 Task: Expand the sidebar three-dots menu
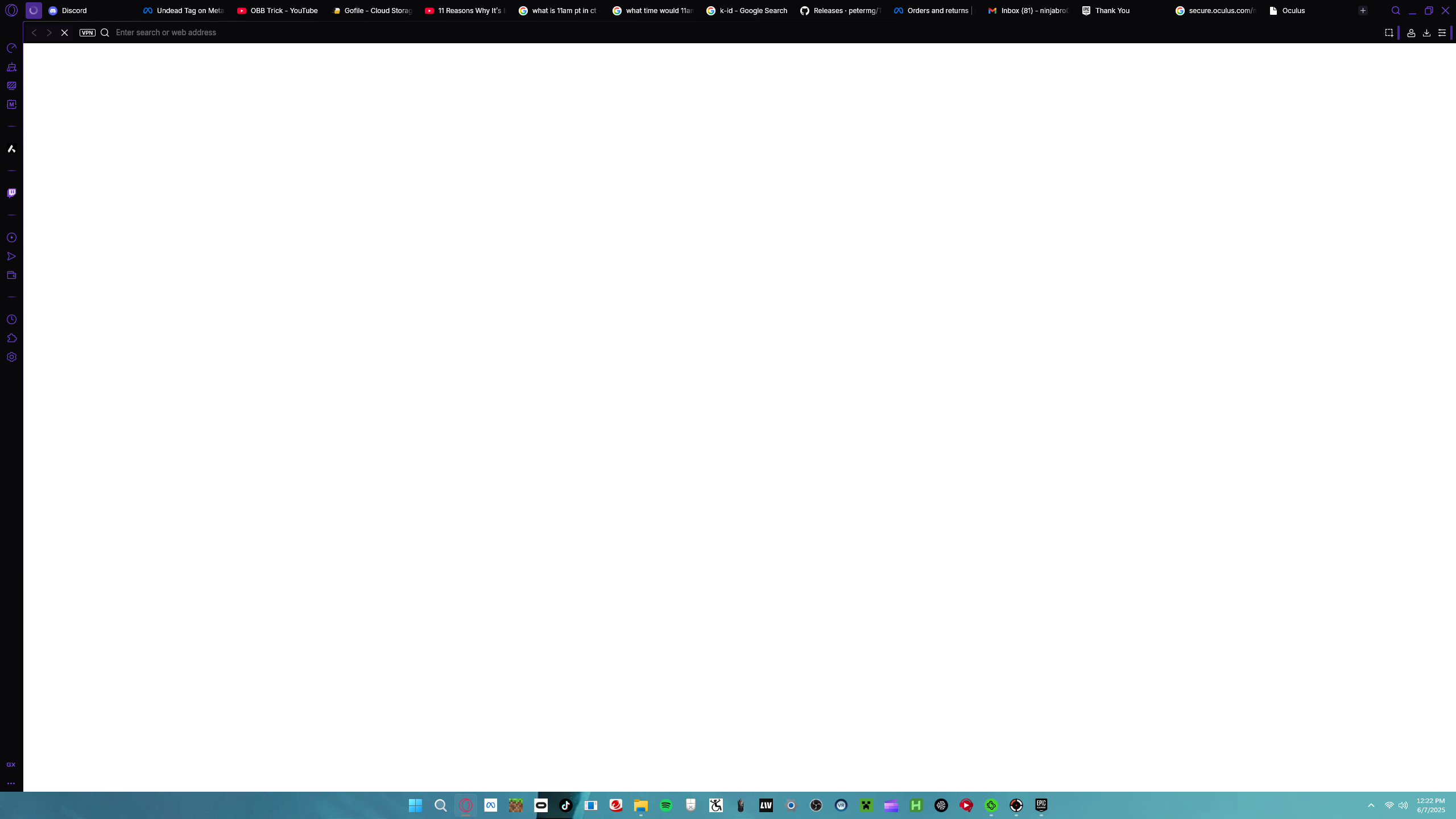coord(11,784)
